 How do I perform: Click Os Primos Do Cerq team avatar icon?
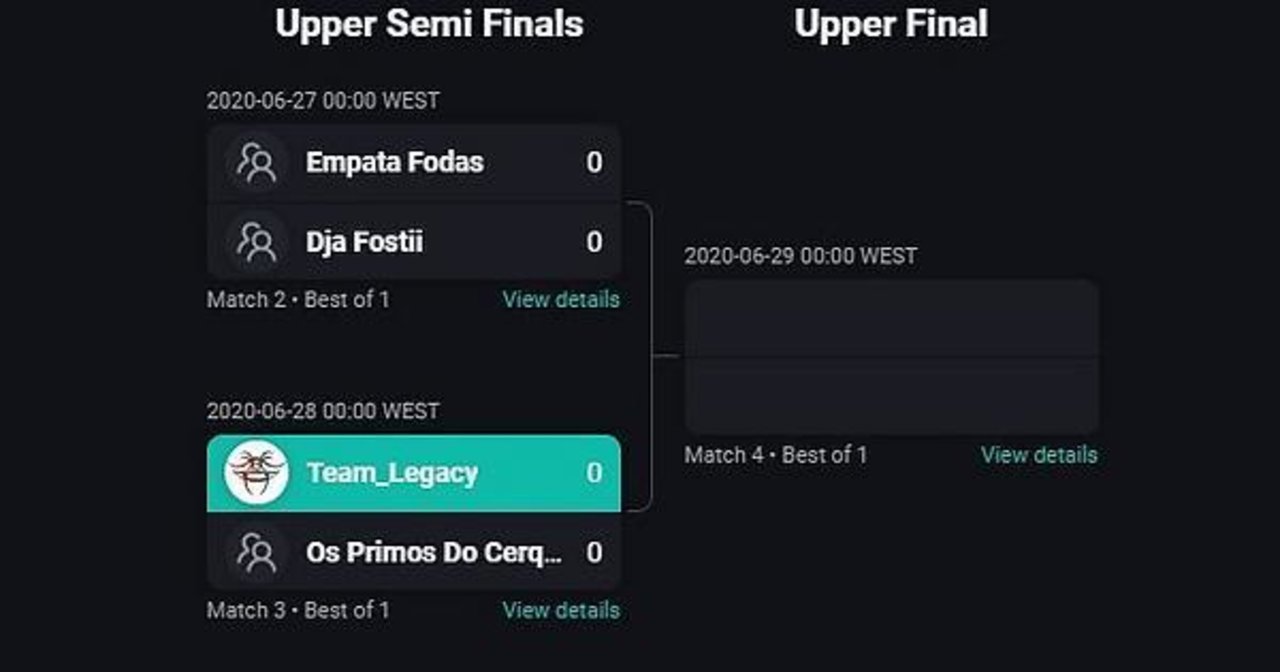[257, 552]
